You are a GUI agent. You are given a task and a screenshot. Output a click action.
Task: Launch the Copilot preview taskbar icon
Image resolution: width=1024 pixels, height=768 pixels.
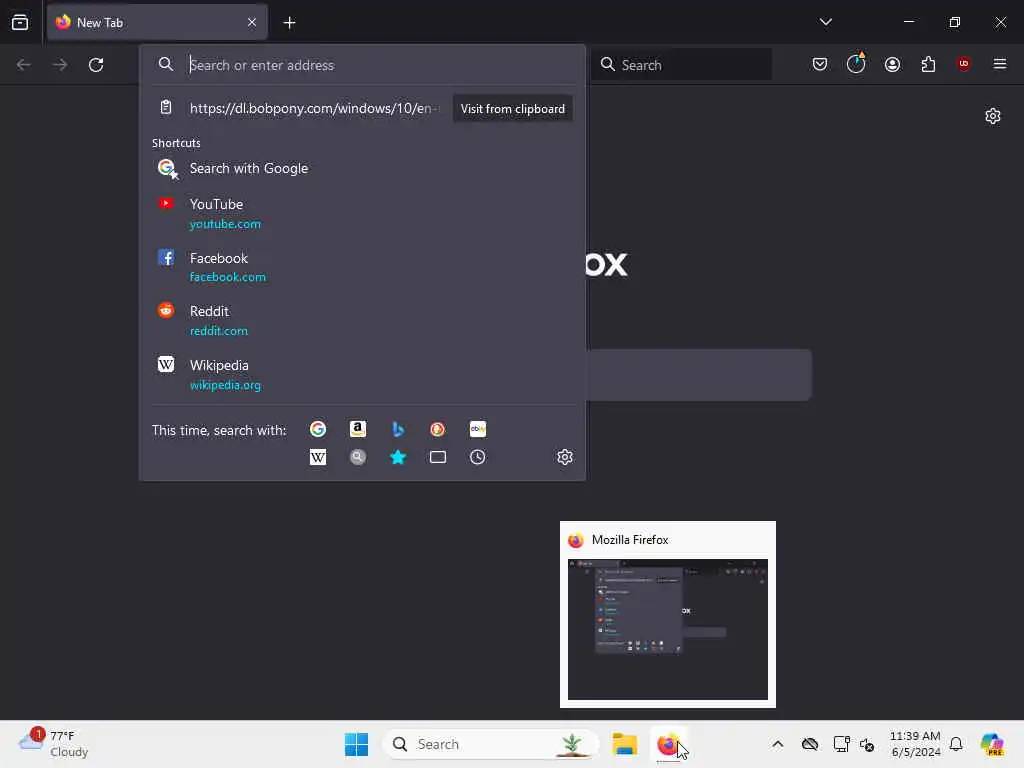[x=992, y=744]
